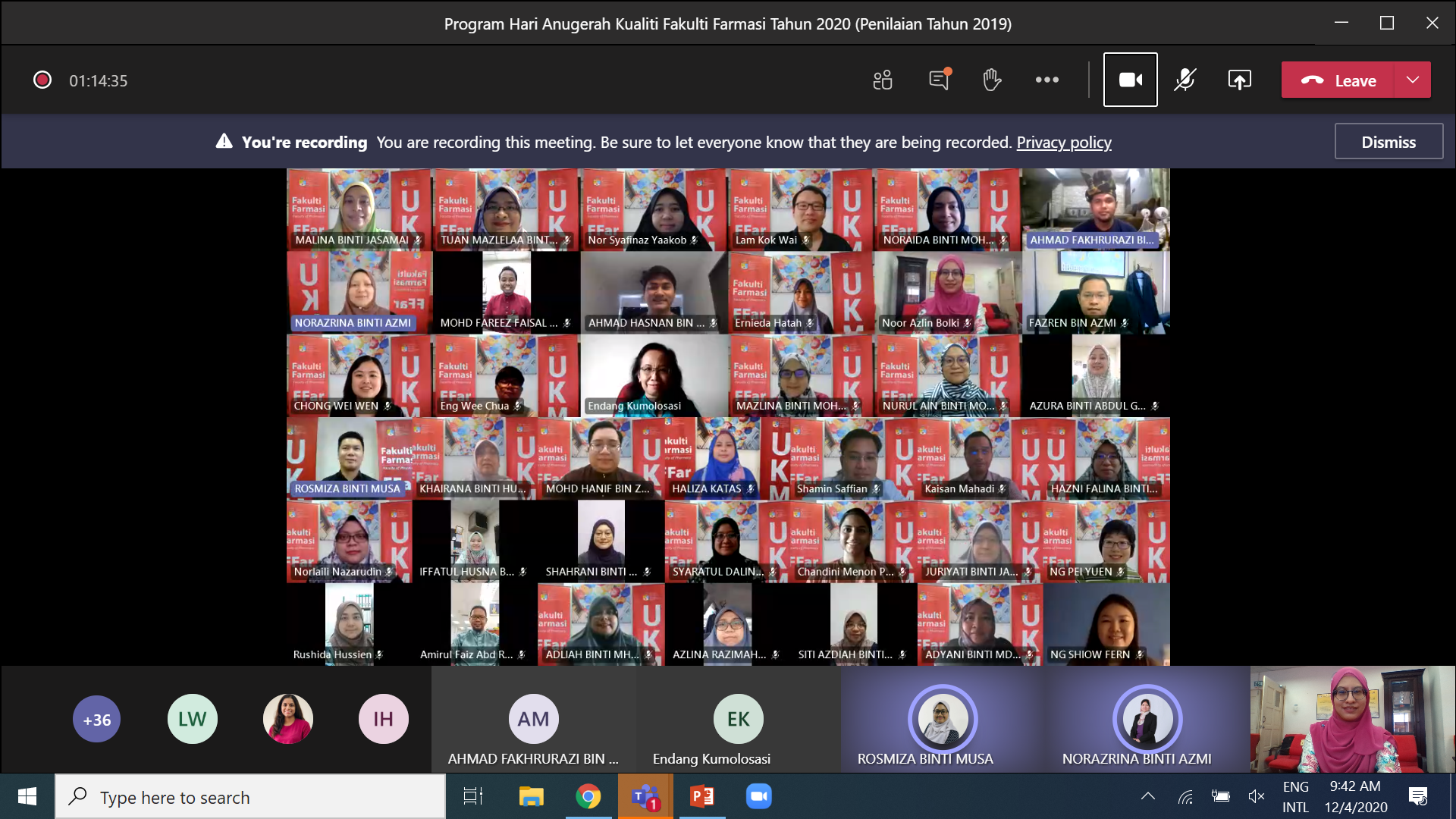This screenshot has height=819, width=1456.
Task: Unmute the microphone
Action: click(1185, 80)
